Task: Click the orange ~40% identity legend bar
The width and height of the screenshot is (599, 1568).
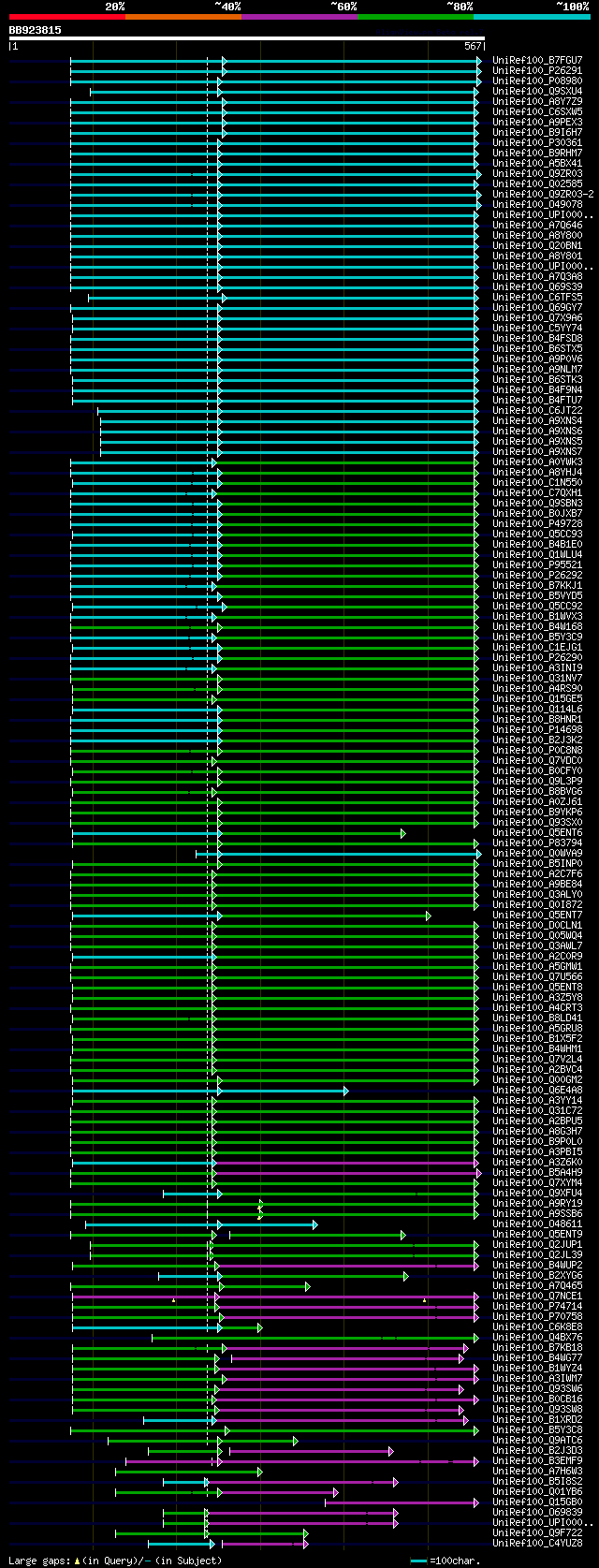Action: click(183, 17)
